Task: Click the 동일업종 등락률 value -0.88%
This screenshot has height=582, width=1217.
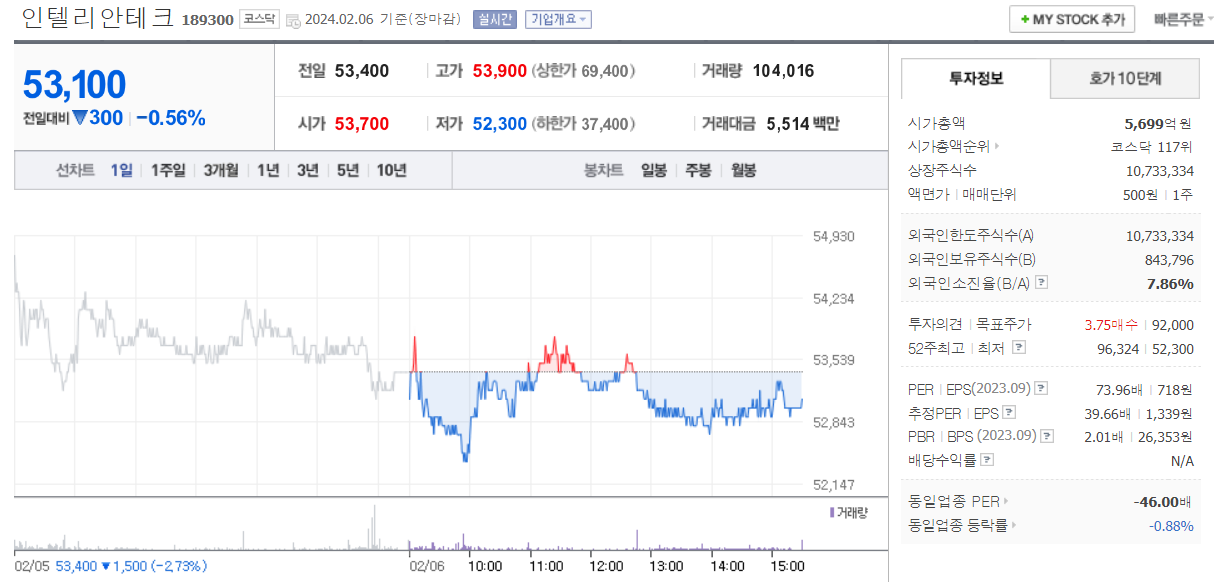Action: (1171, 525)
